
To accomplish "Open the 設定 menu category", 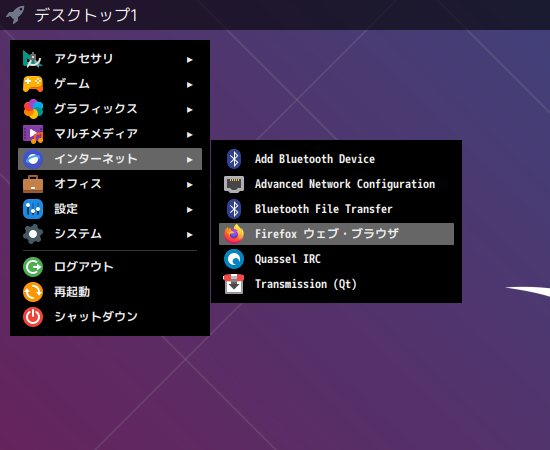I will pos(110,209).
